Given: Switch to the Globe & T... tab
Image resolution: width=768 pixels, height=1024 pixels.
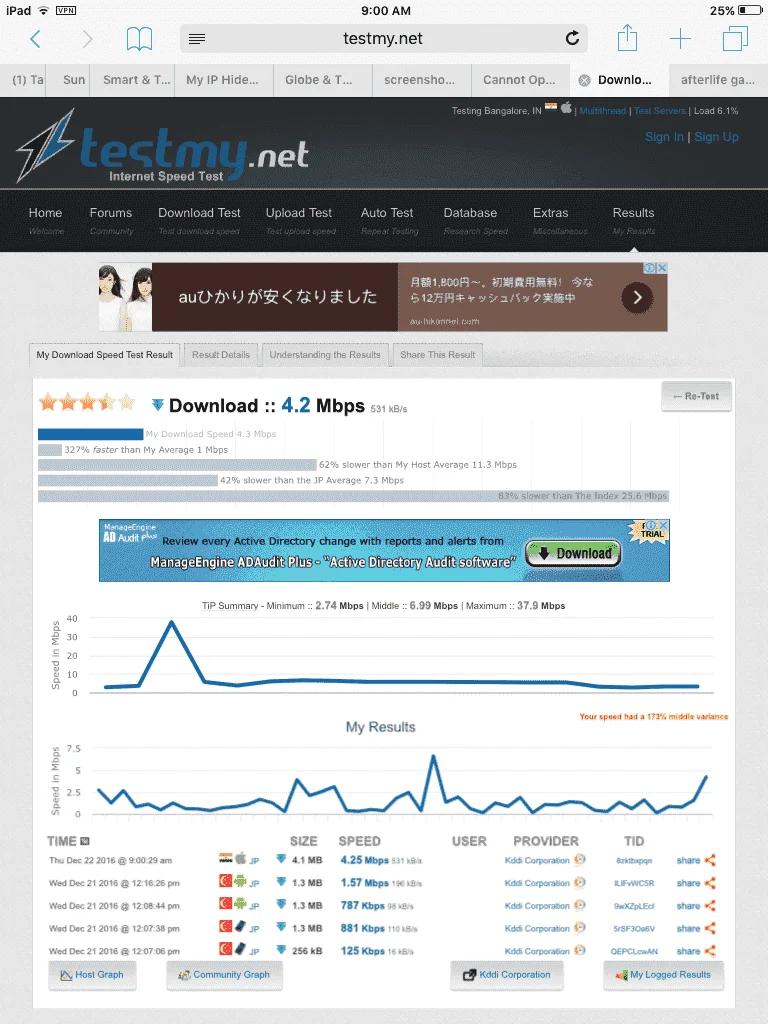Looking at the screenshot, I should [323, 80].
